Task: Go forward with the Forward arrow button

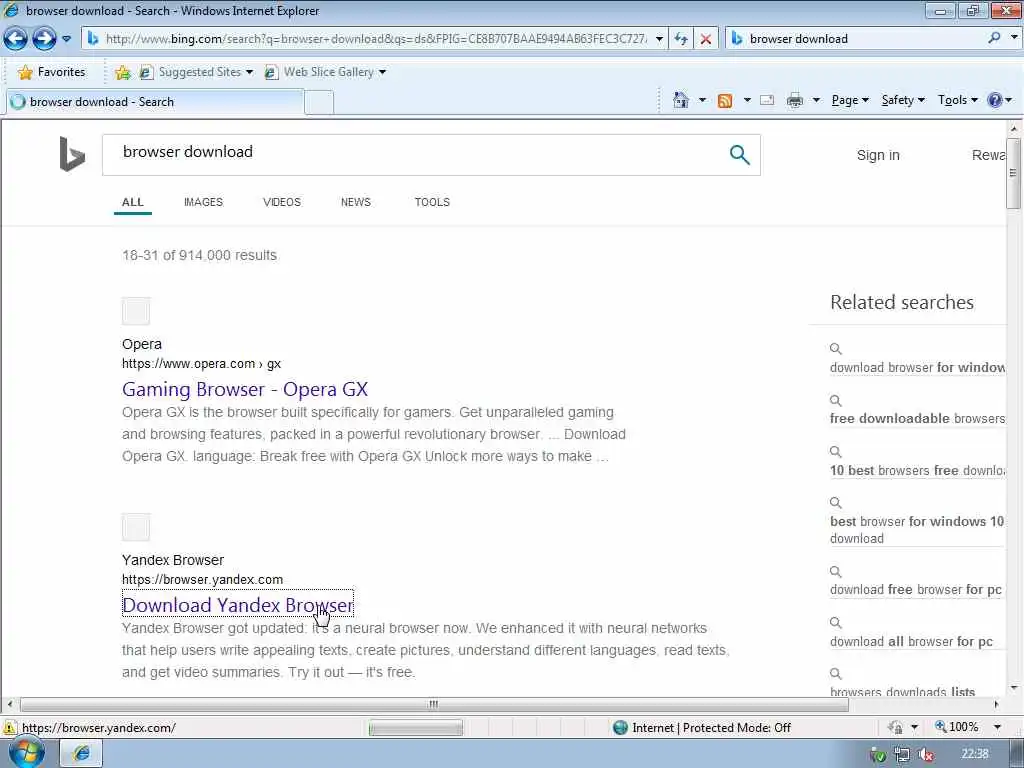Action: point(44,39)
